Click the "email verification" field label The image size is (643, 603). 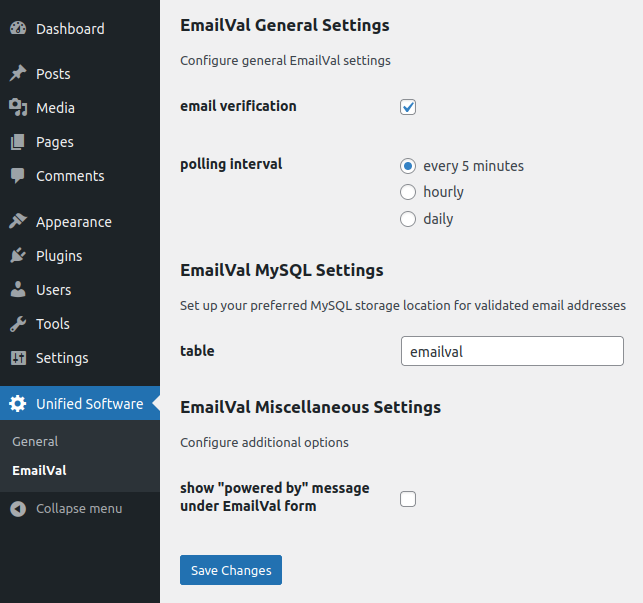click(238, 106)
